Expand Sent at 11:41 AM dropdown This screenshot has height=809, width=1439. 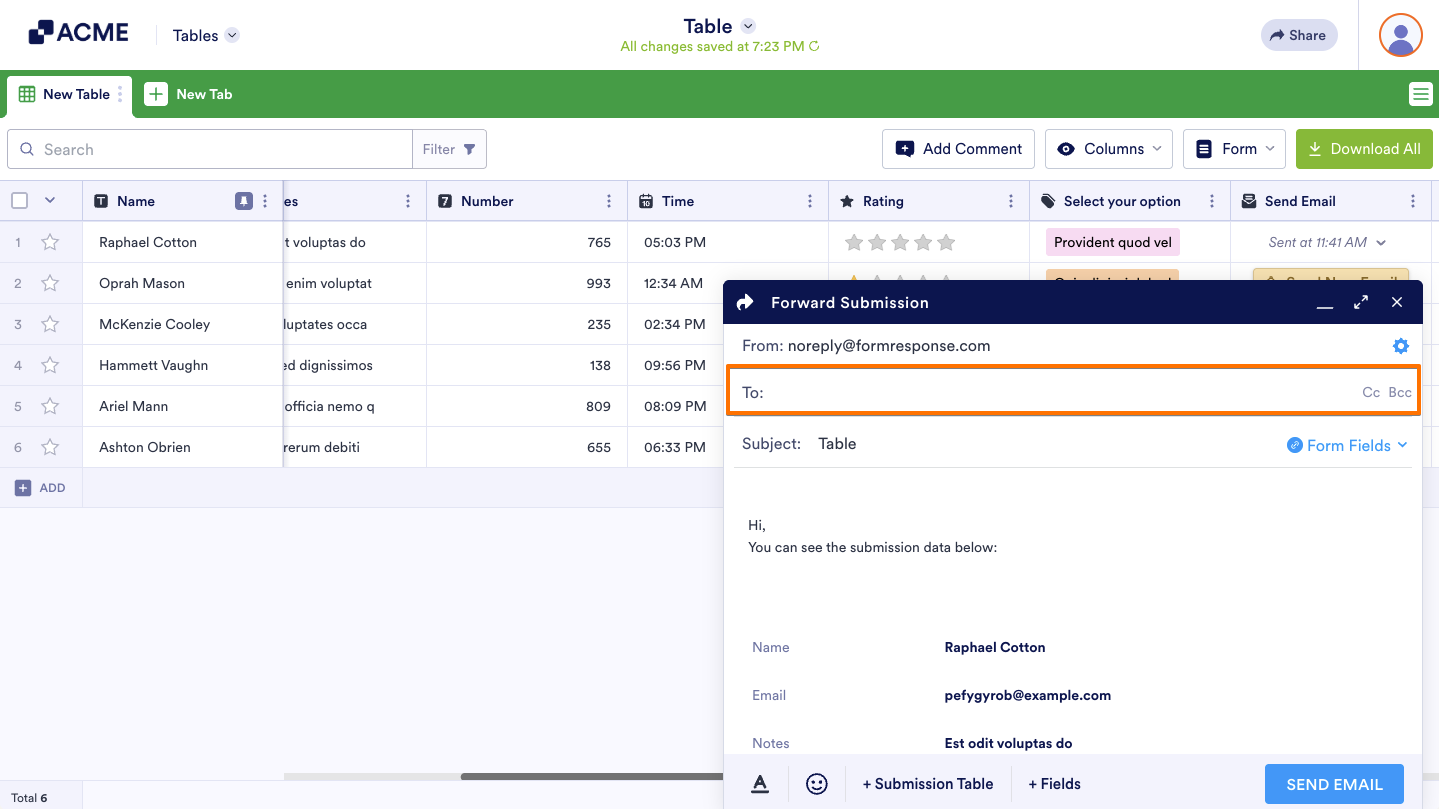tap(1381, 243)
